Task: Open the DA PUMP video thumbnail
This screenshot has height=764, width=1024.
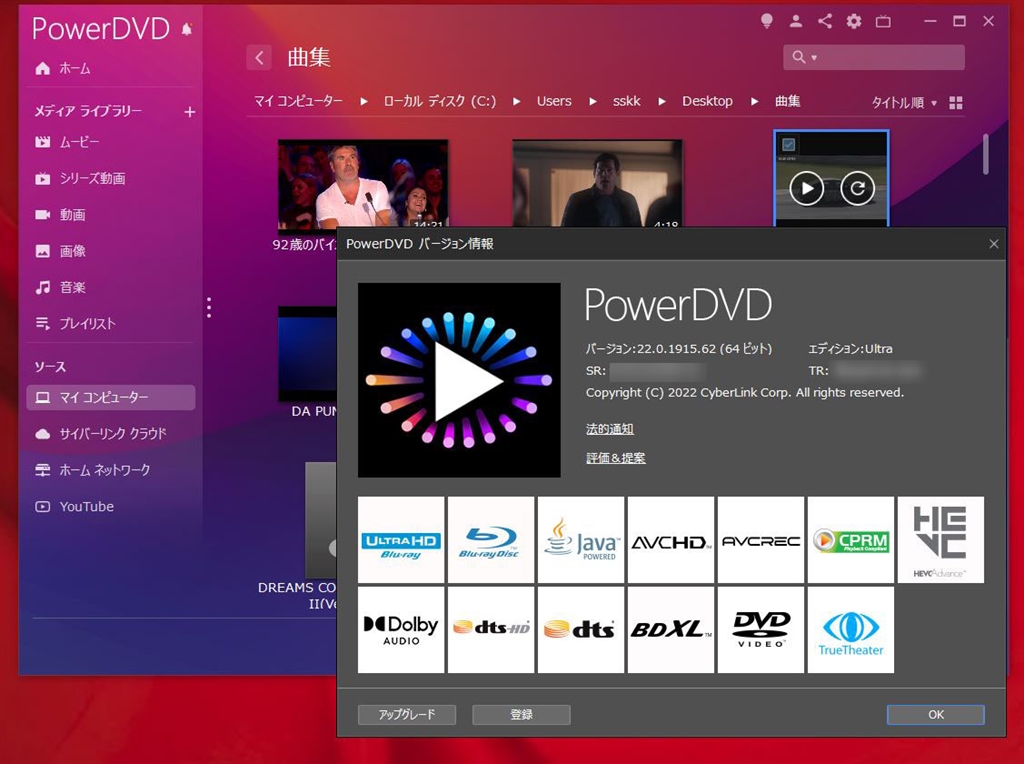Action: click(307, 354)
